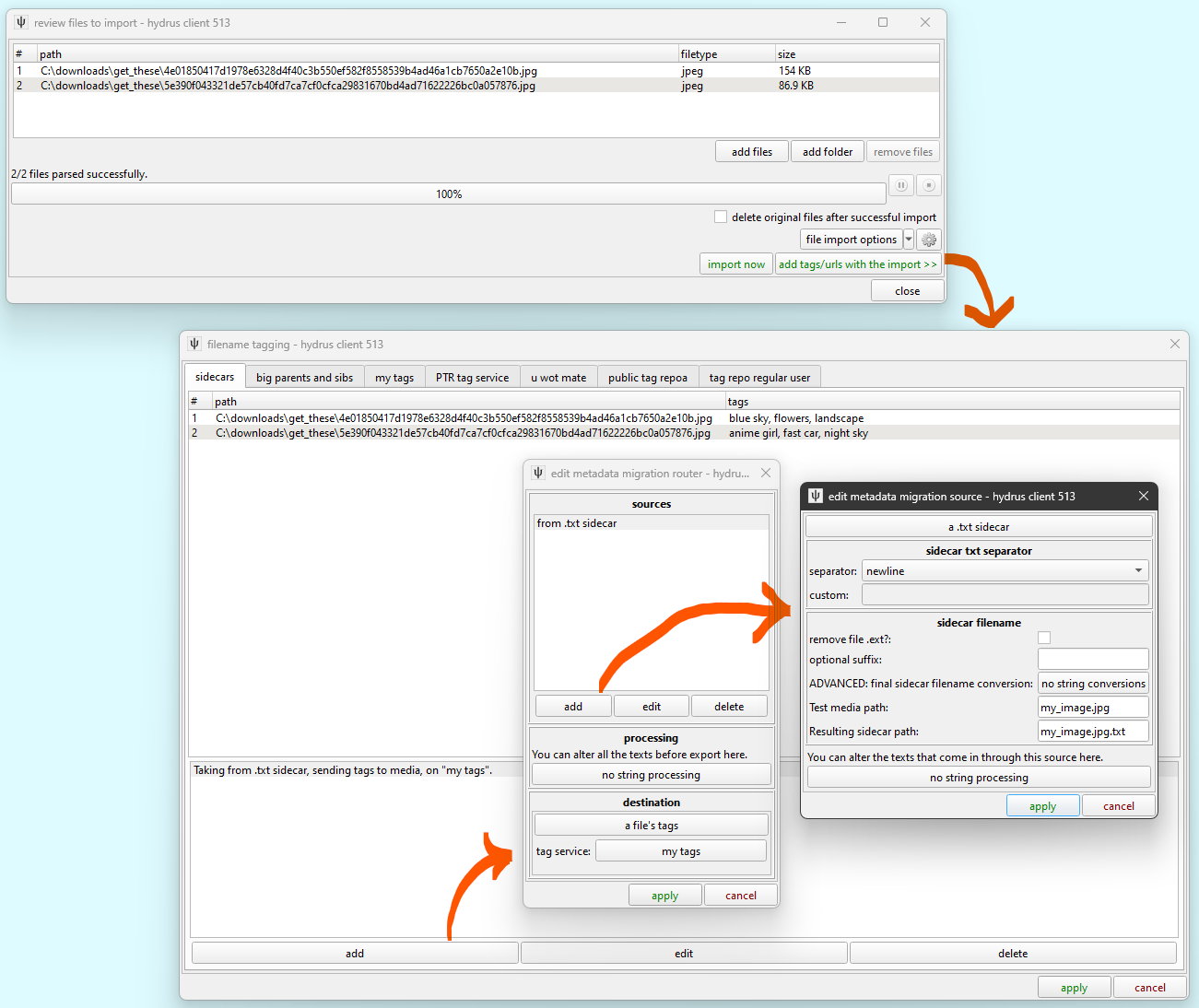Click the a file's tags destination button
Screen dimensions: 1199x1008
(x=652, y=826)
